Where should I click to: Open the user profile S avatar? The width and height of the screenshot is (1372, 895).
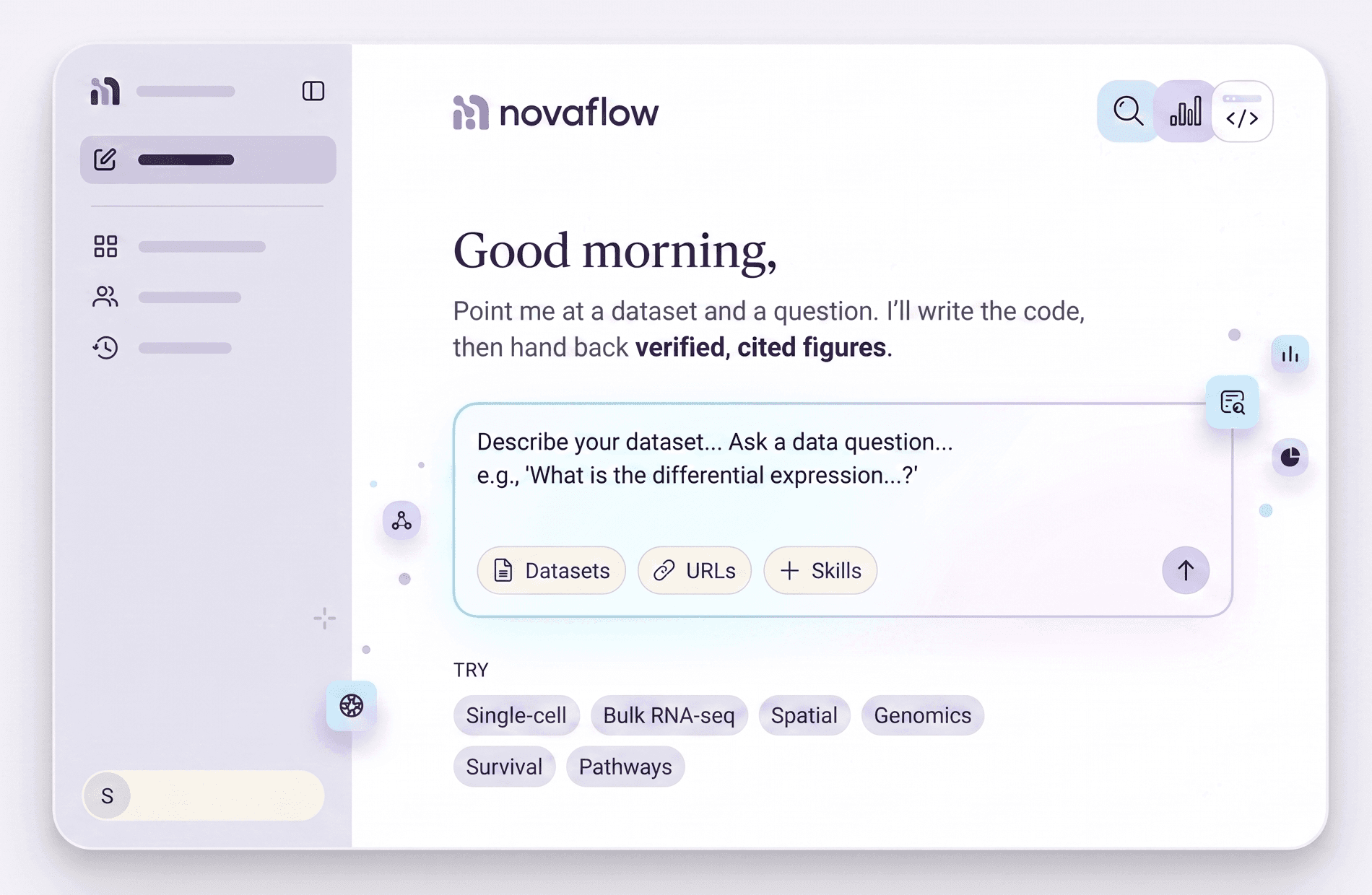click(108, 795)
